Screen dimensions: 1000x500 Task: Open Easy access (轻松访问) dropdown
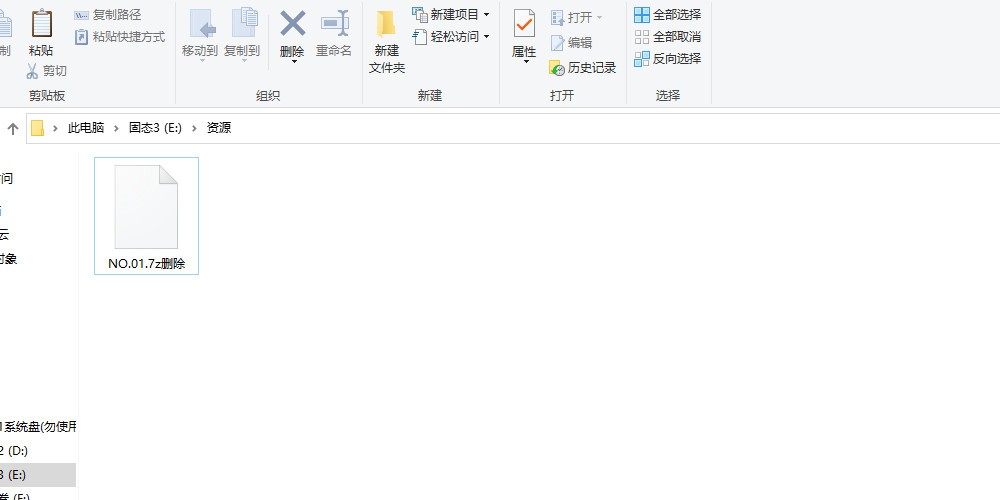[486, 37]
